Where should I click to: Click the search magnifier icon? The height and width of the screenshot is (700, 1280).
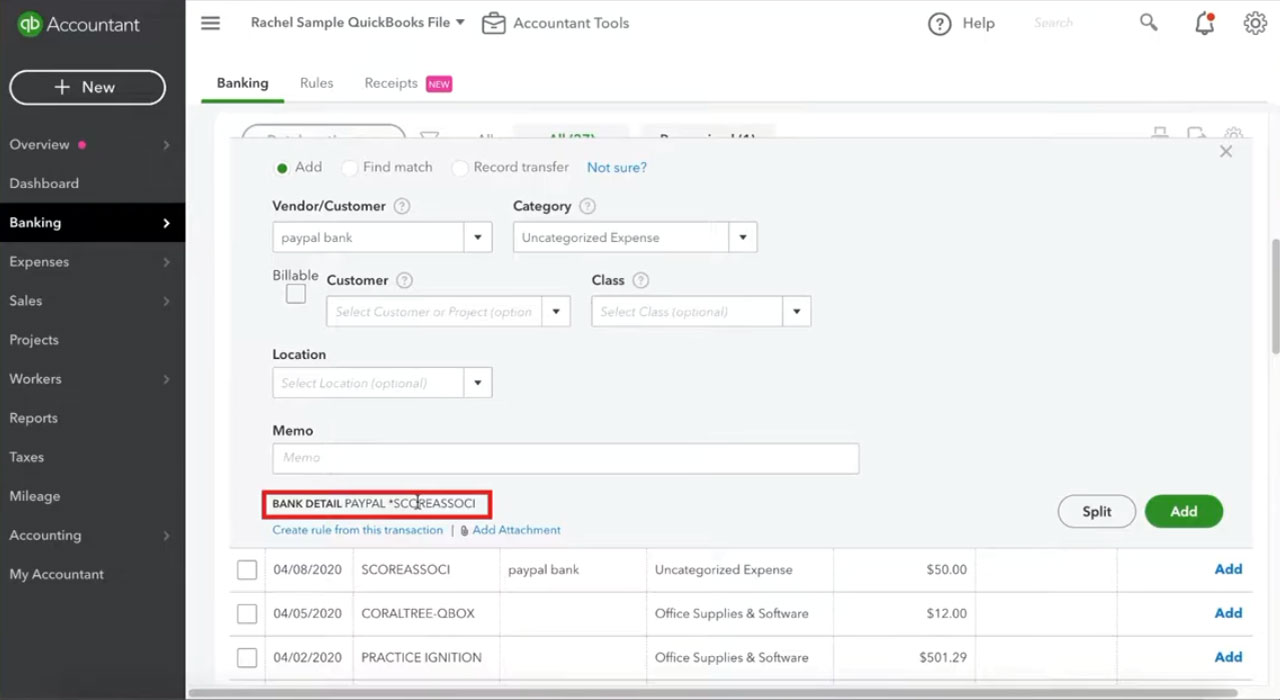pyautogui.click(x=1148, y=23)
